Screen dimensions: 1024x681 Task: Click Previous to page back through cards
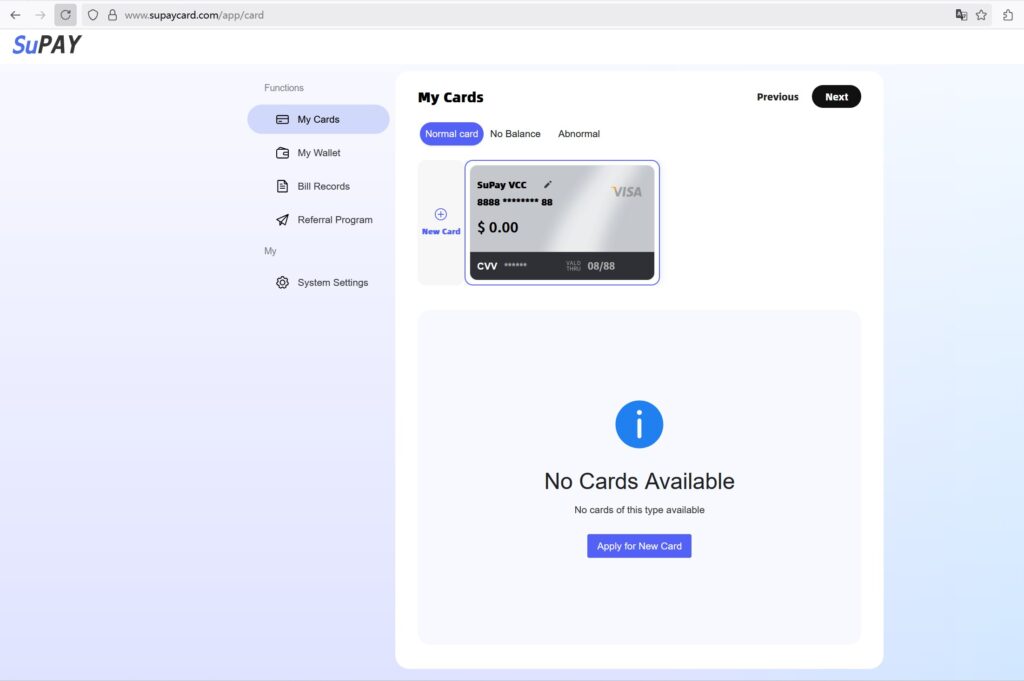(777, 96)
